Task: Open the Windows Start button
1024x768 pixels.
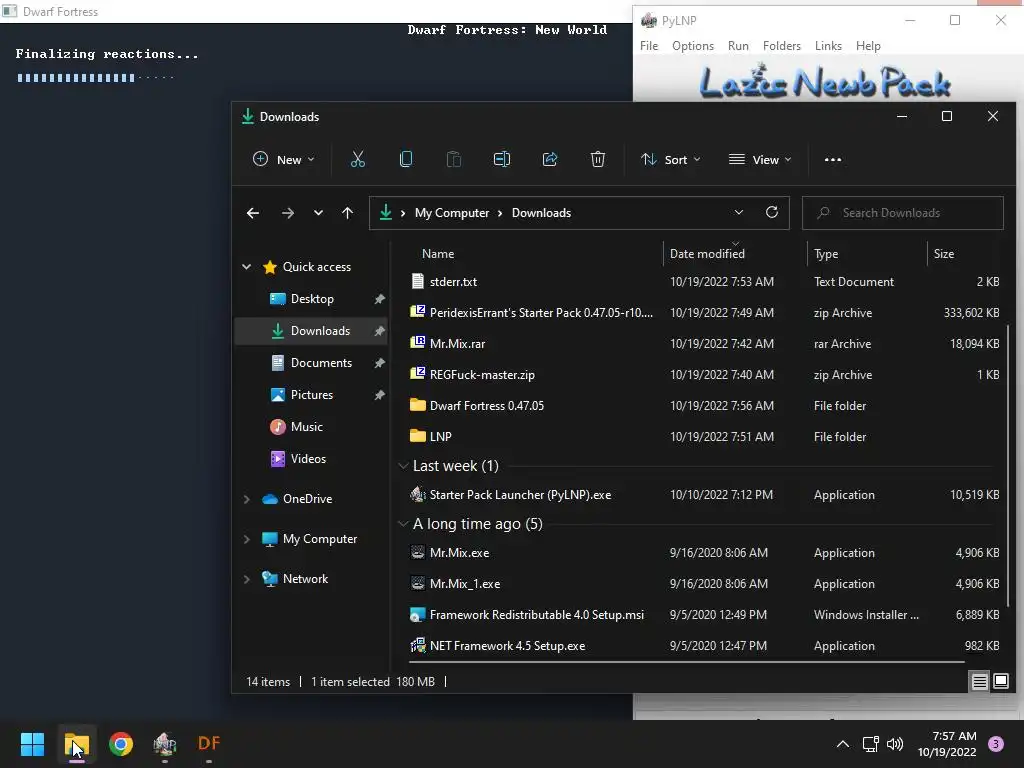Action: pos(32,744)
